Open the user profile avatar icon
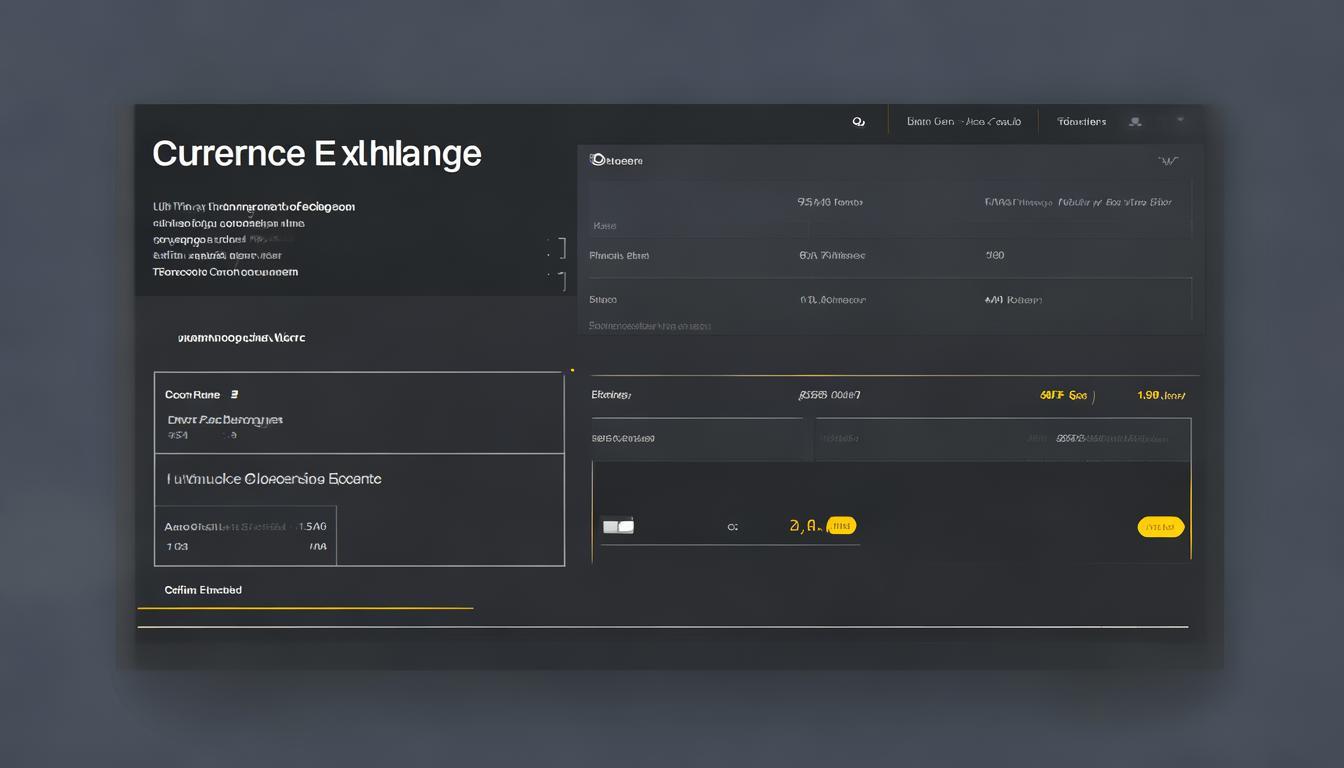This screenshot has height=768, width=1344. tap(1135, 122)
